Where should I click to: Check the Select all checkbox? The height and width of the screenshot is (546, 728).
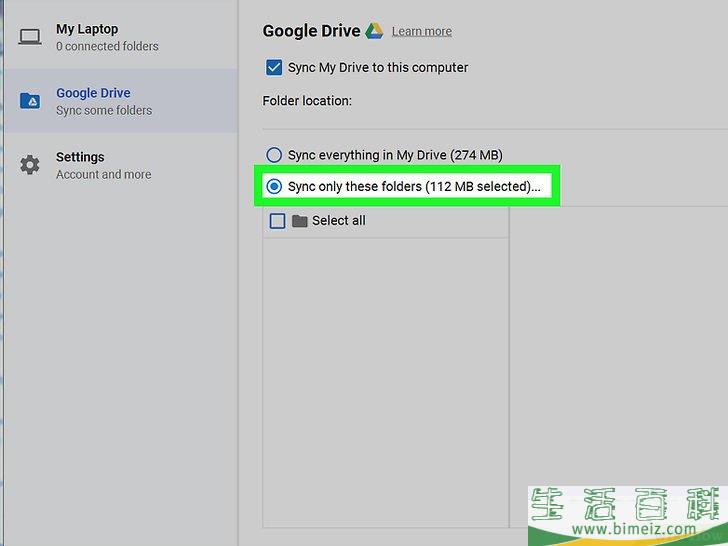[277, 221]
